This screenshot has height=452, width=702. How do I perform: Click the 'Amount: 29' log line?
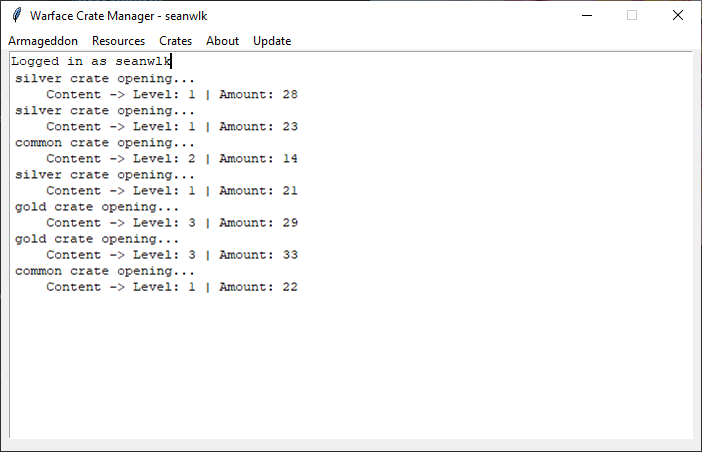(x=172, y=223)
